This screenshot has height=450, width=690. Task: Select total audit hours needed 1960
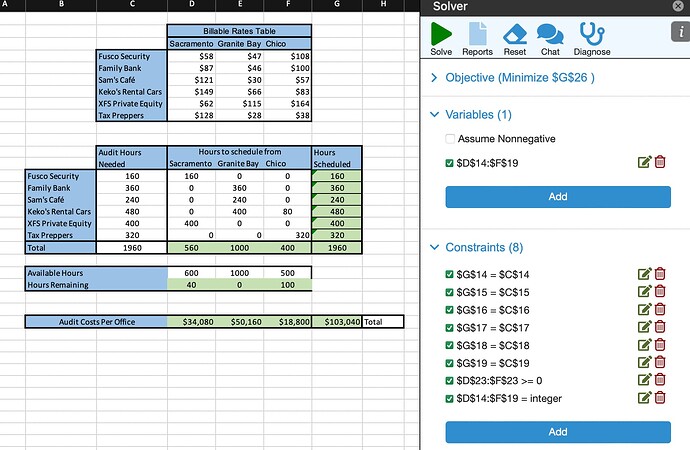click(x=132, y=248)
